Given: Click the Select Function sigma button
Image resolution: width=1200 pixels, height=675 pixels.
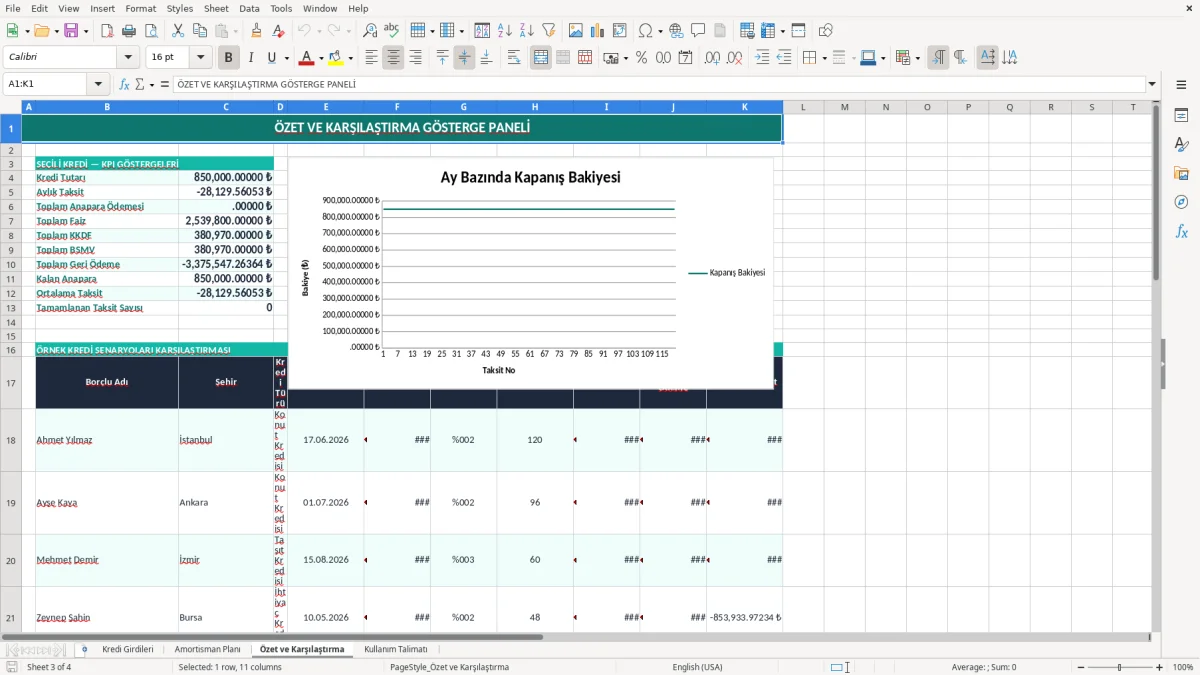Looking at the screenshot, I should [x=139, y=85].
